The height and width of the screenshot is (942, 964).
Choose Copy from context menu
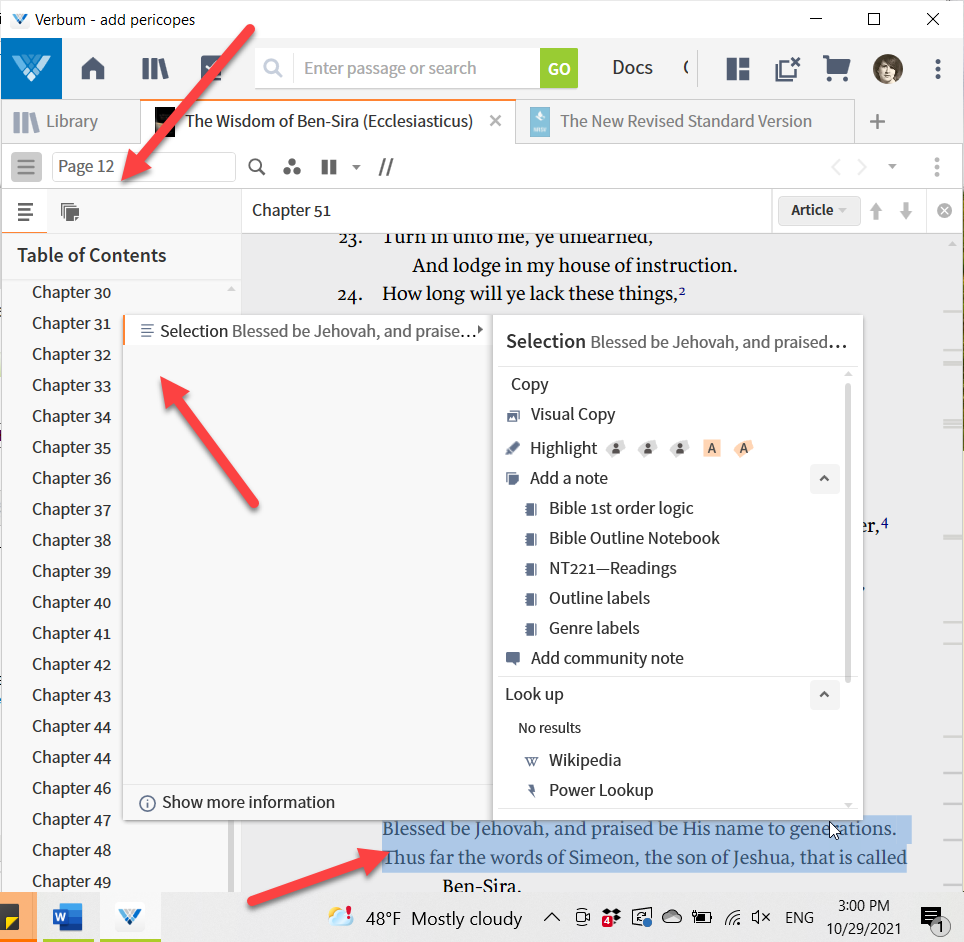tap(529, 384)
